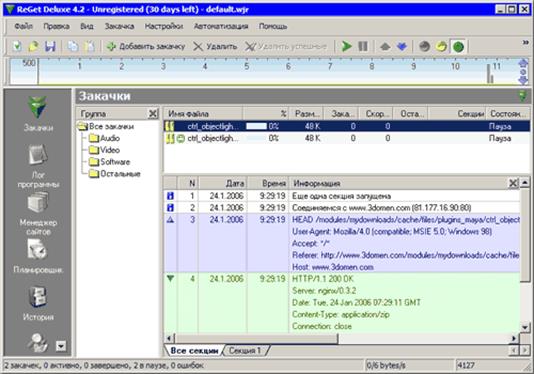Screen dimensions: 534x374
Task: Click the Удалить delete button
Action: pyautogui.click(x=215, y=46)
